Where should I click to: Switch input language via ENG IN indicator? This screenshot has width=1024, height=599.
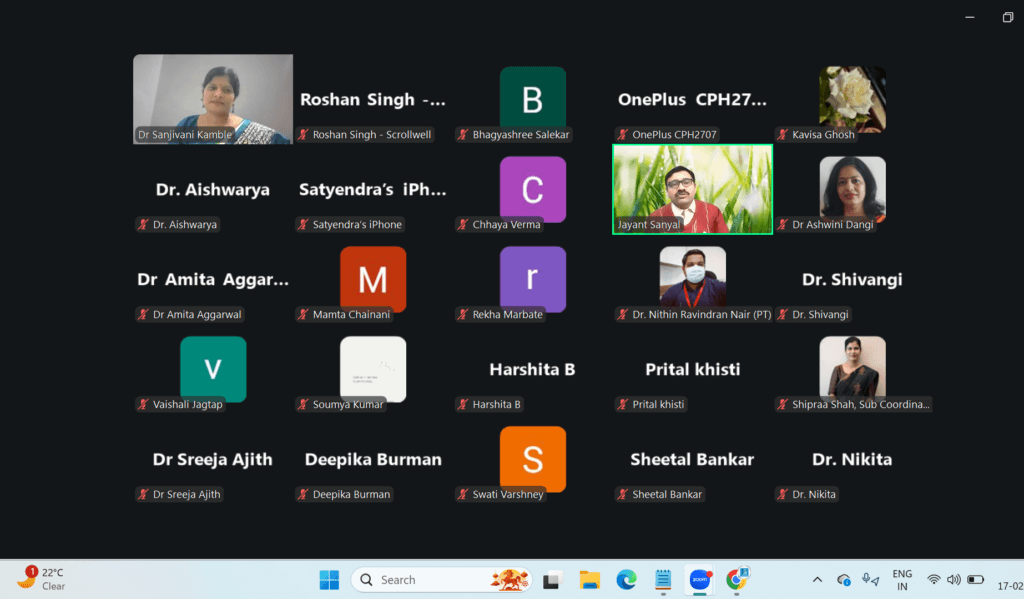pyautogui.click(x=902, y=580)
